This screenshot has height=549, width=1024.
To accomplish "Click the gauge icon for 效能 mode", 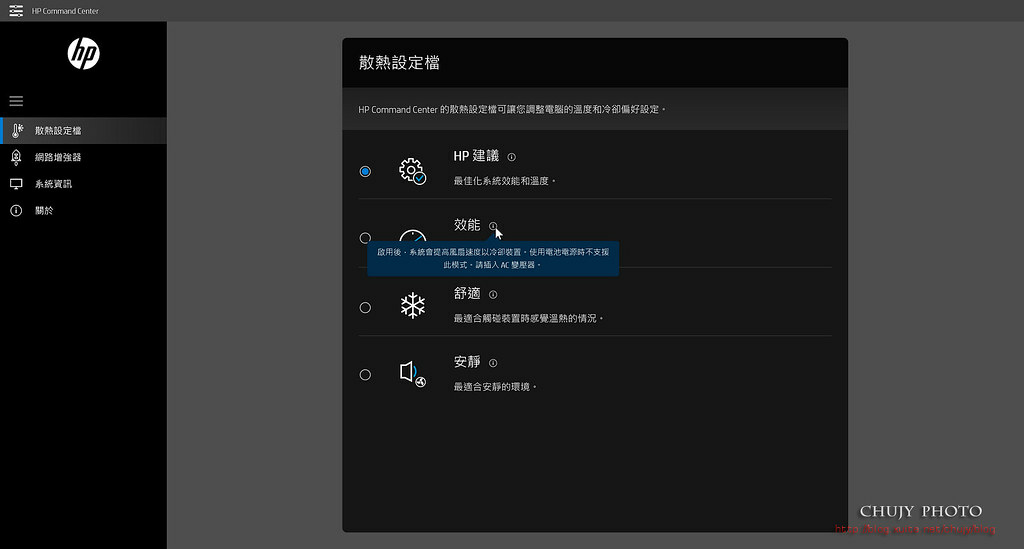I will coord(413,236).
